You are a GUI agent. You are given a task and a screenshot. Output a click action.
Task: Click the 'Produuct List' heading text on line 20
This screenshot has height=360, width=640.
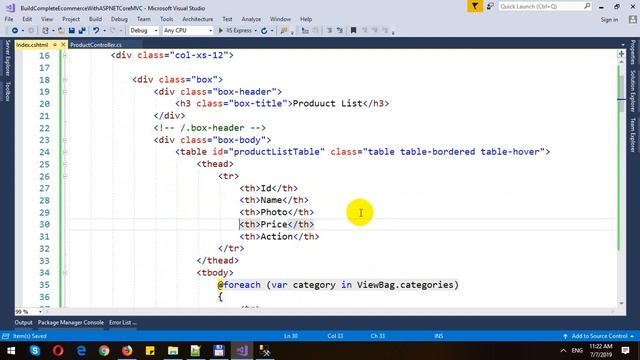click(x=327, y=103)
